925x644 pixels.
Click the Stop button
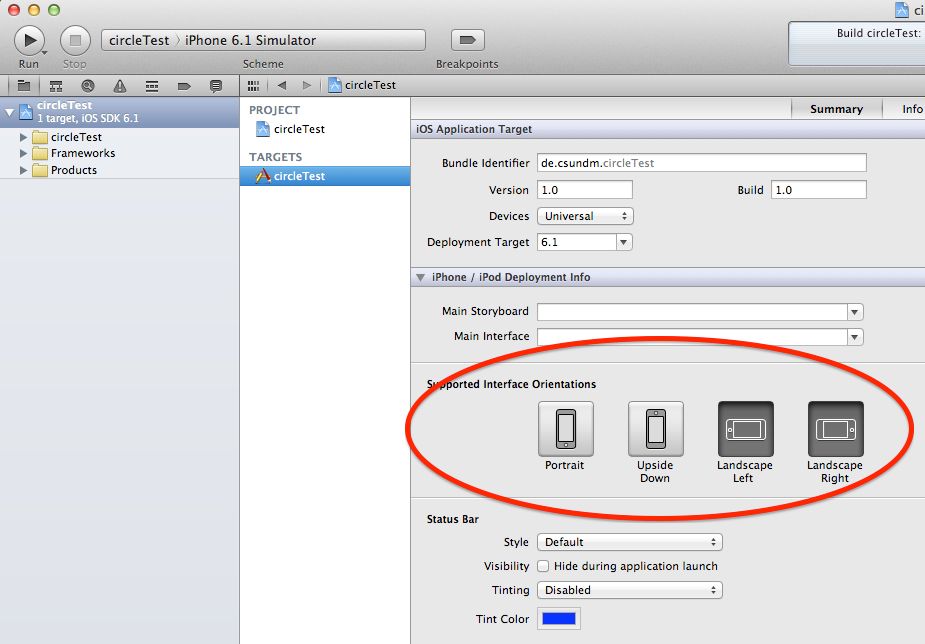click(x=75, y=41)
